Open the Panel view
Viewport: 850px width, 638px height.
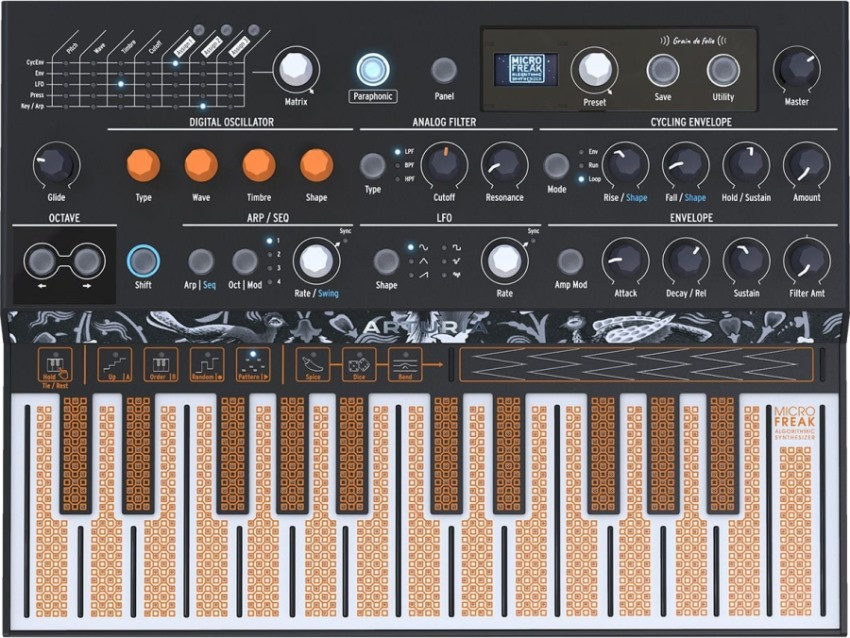tap(444, 71)
